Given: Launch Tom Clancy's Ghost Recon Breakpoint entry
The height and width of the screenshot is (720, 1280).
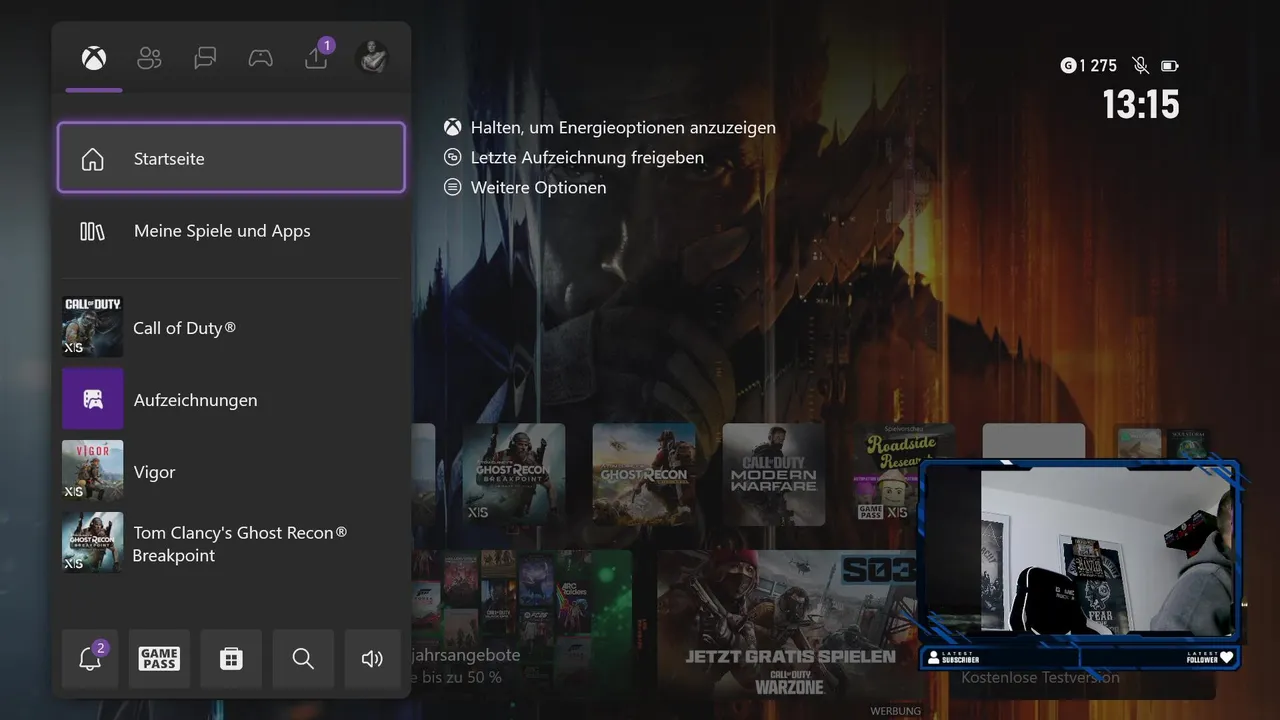Looking at the screenshot, I should [x=231, y=543].
